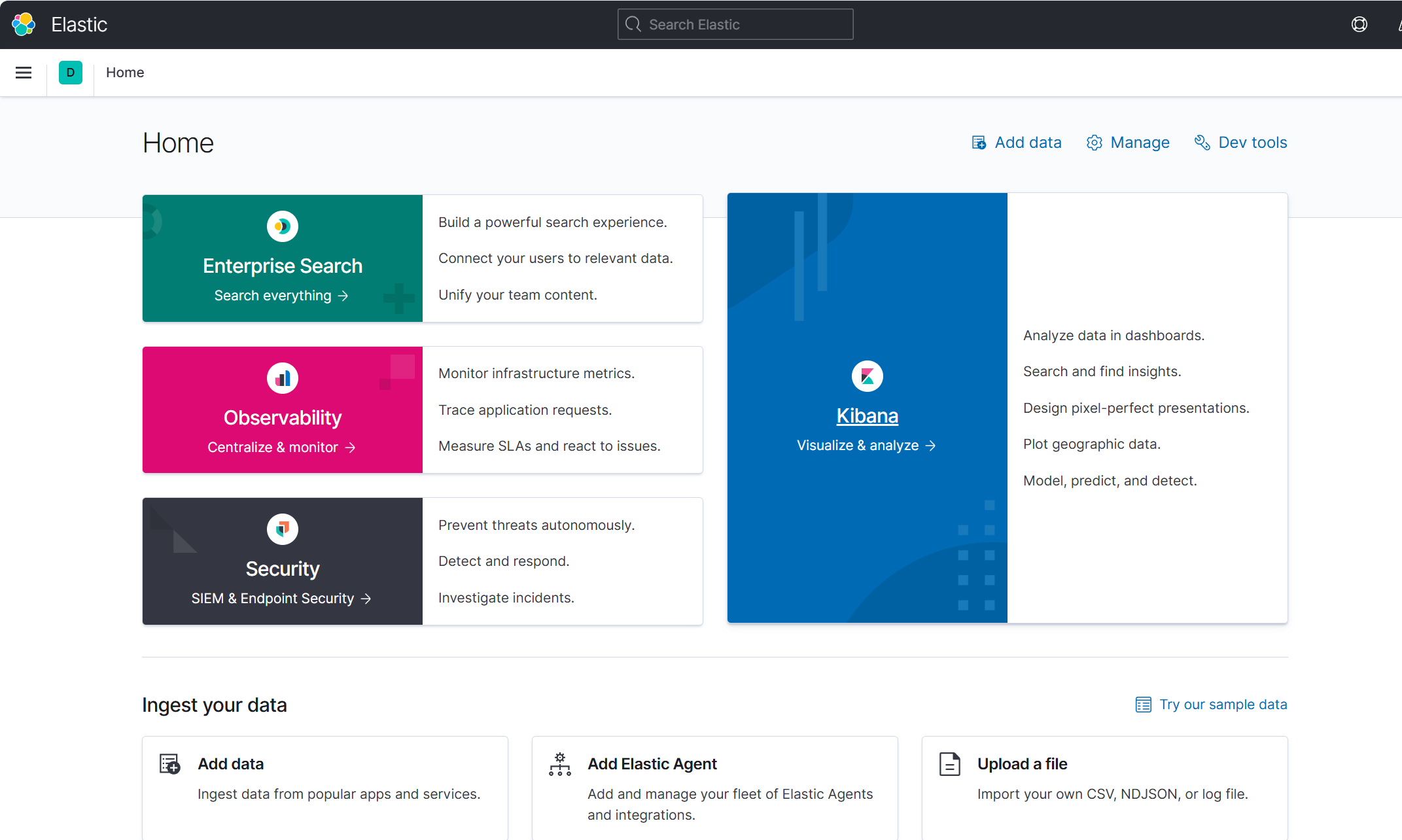Click 'Trace application requests.' text
Image resolution: width=1402 pixels, height=840 pixels.
coord(525,410)
